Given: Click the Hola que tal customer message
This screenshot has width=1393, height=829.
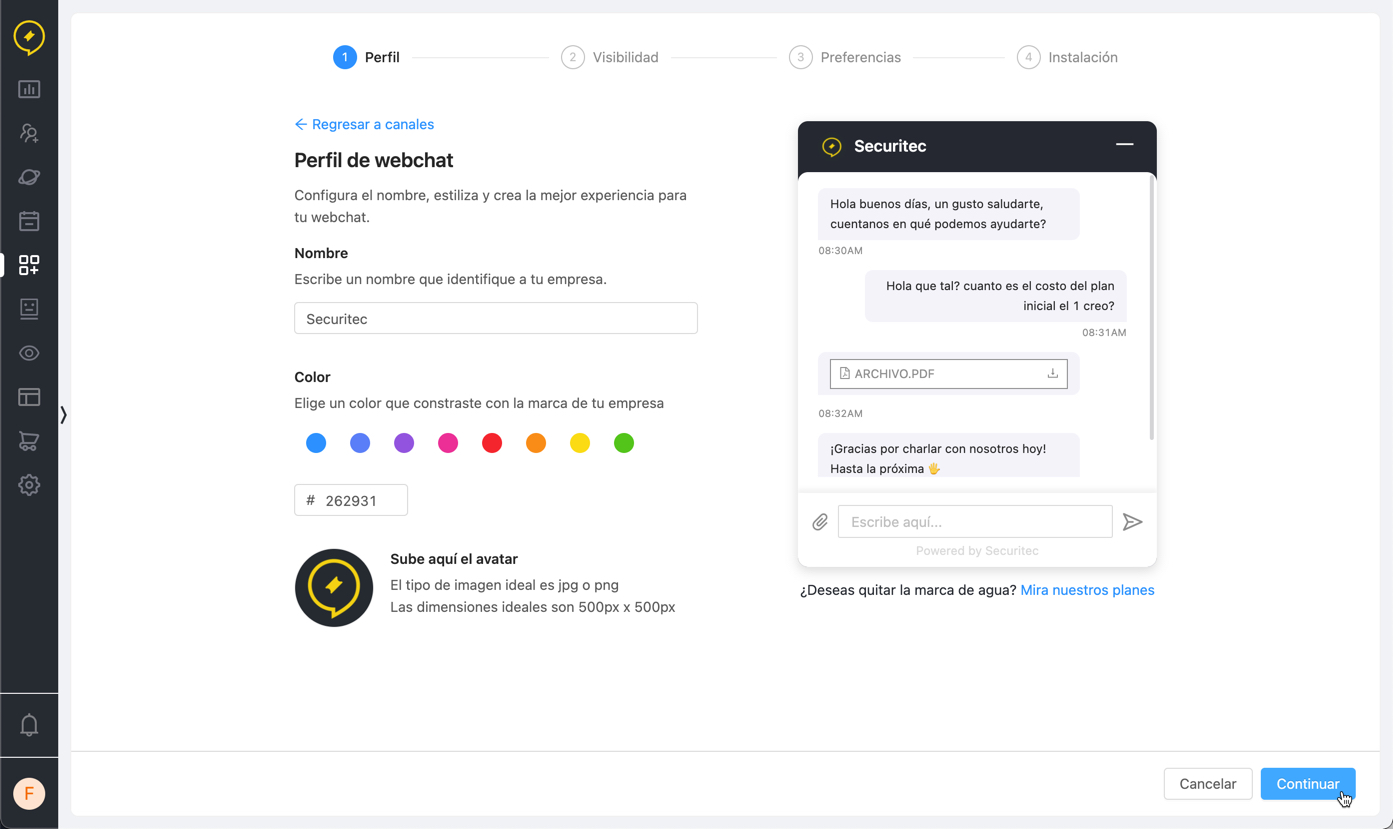Looking at the screenshot, I should point(996,296).
